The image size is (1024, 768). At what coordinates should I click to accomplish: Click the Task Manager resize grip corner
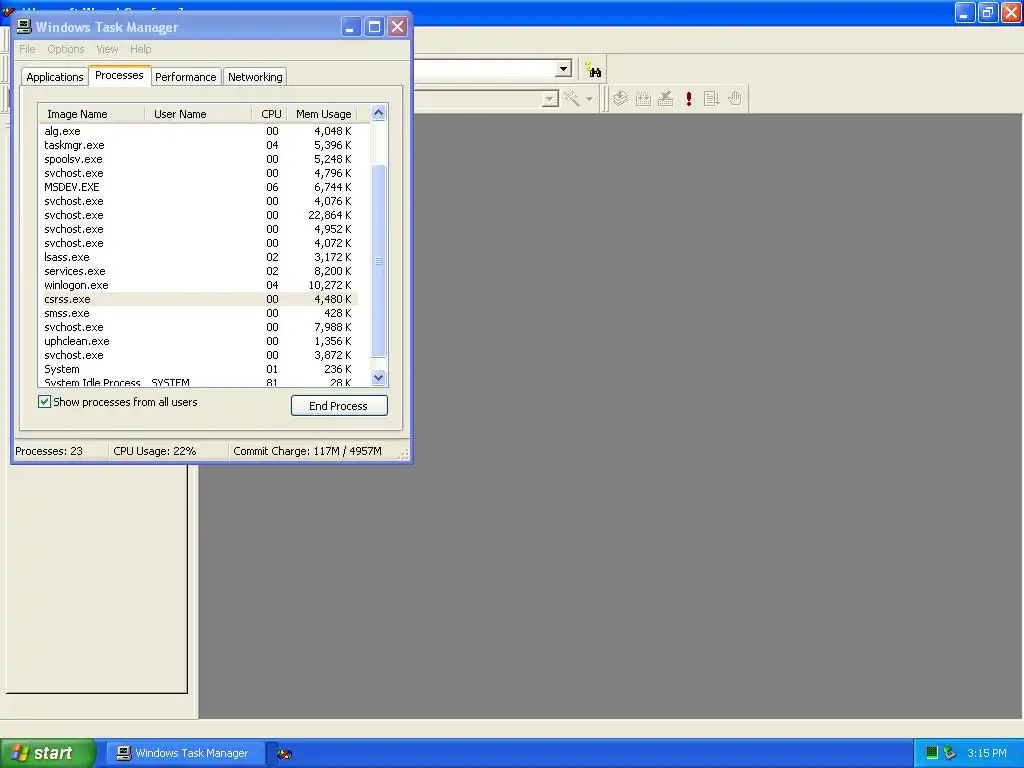point(404,455)
